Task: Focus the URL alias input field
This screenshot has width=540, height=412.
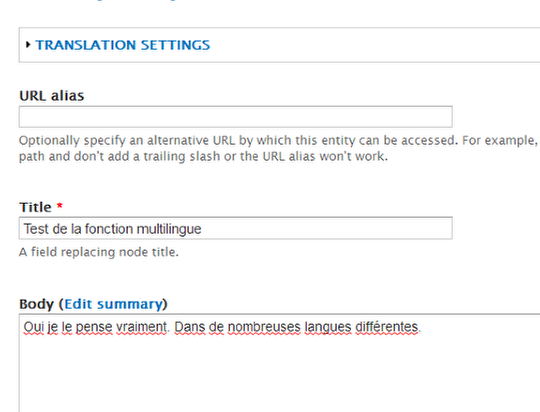Action: pyautogui.click(x=236, y=117)
